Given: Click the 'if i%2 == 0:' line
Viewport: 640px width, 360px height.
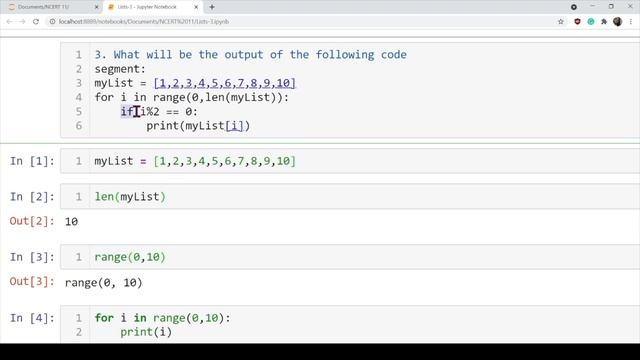Looking at the screenshot, I should 159,111.
